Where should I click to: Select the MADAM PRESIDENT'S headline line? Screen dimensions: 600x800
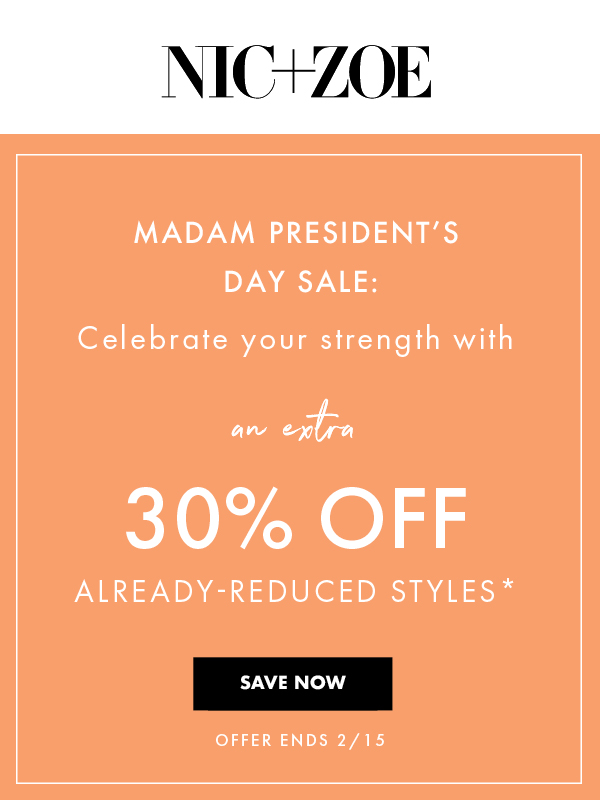tap(296, 235)
